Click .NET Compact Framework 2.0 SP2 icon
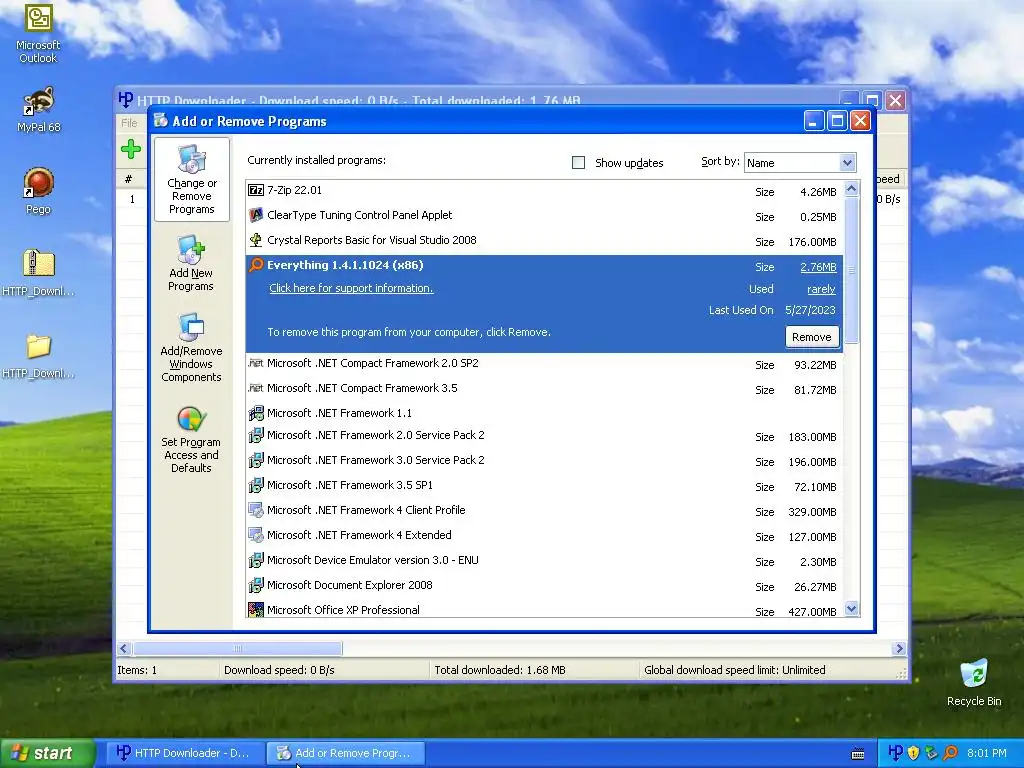This screenshot has height=768, width=1024. (256, 362)
